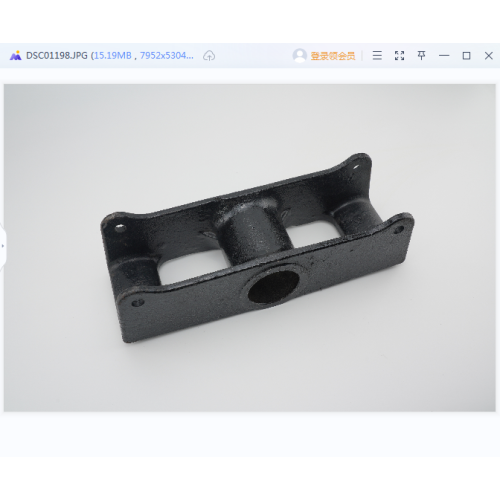The height and width of the screenshot is (500, 500).
Task: Maximize the image viewer window
Action: 466,56
